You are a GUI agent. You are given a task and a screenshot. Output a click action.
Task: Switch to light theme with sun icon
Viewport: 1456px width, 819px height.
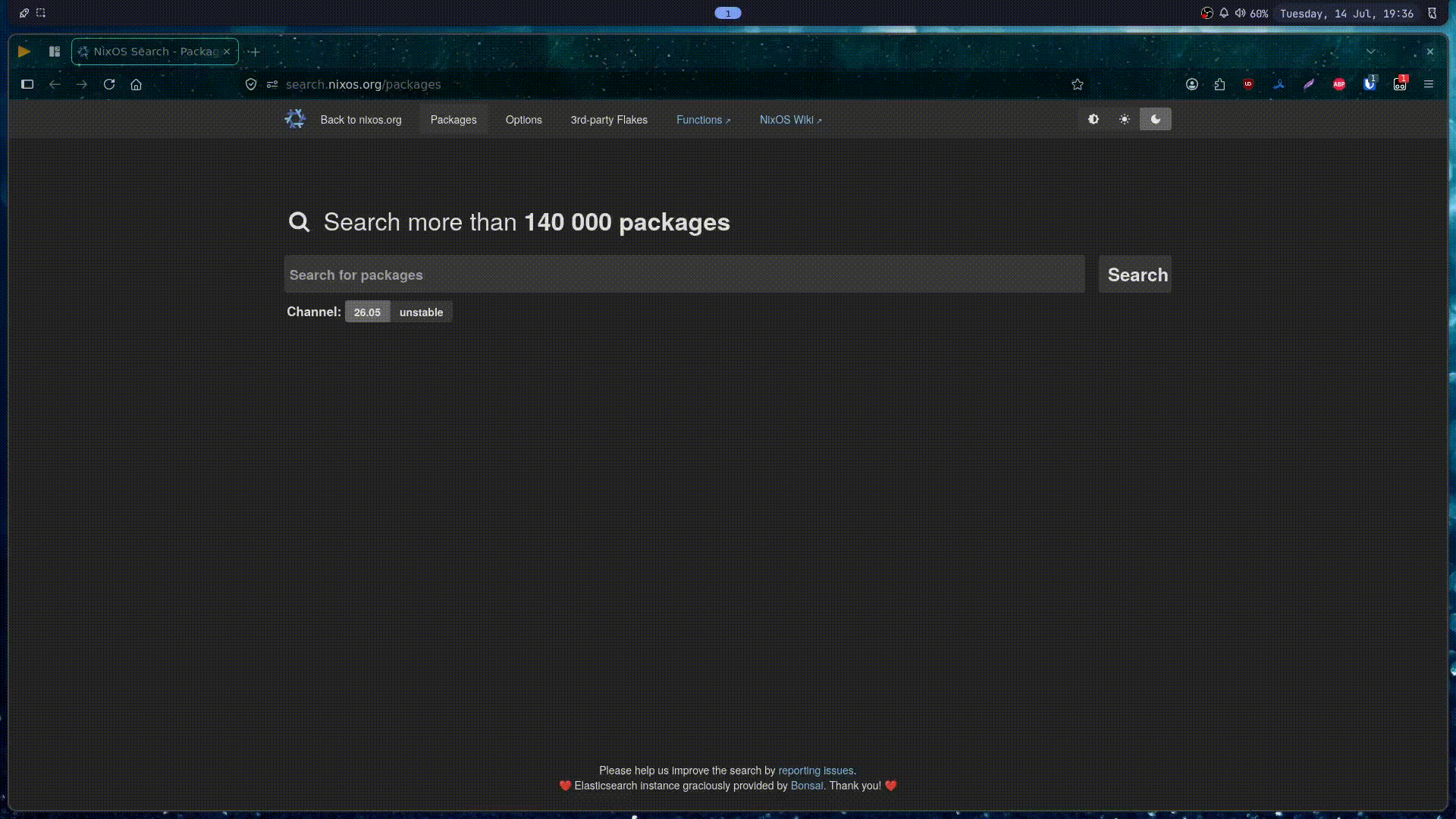pyautogui.click(x=1125, y=119)
